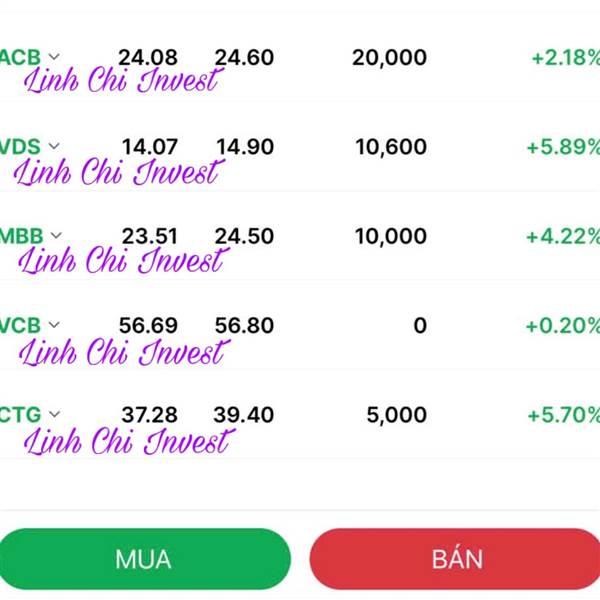The width and height of the screenshot is (600, 600).
Task: Click VDS market price 14.90
Action: click(x=245, y=147)
